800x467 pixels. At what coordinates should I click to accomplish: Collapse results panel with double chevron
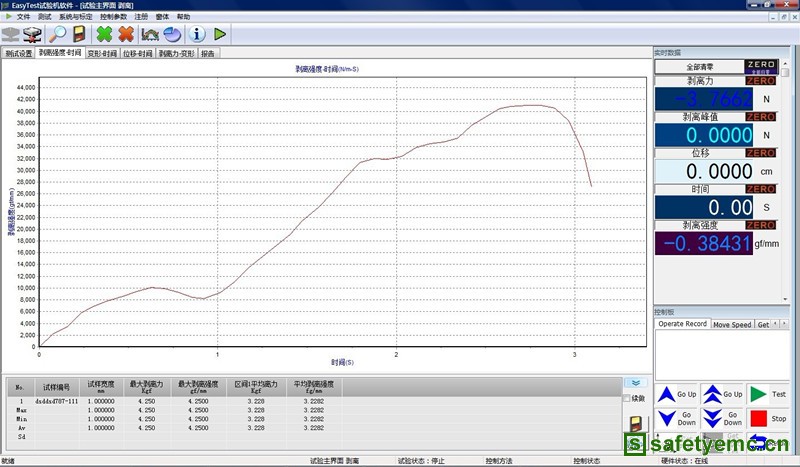click(x=636, y=383)
